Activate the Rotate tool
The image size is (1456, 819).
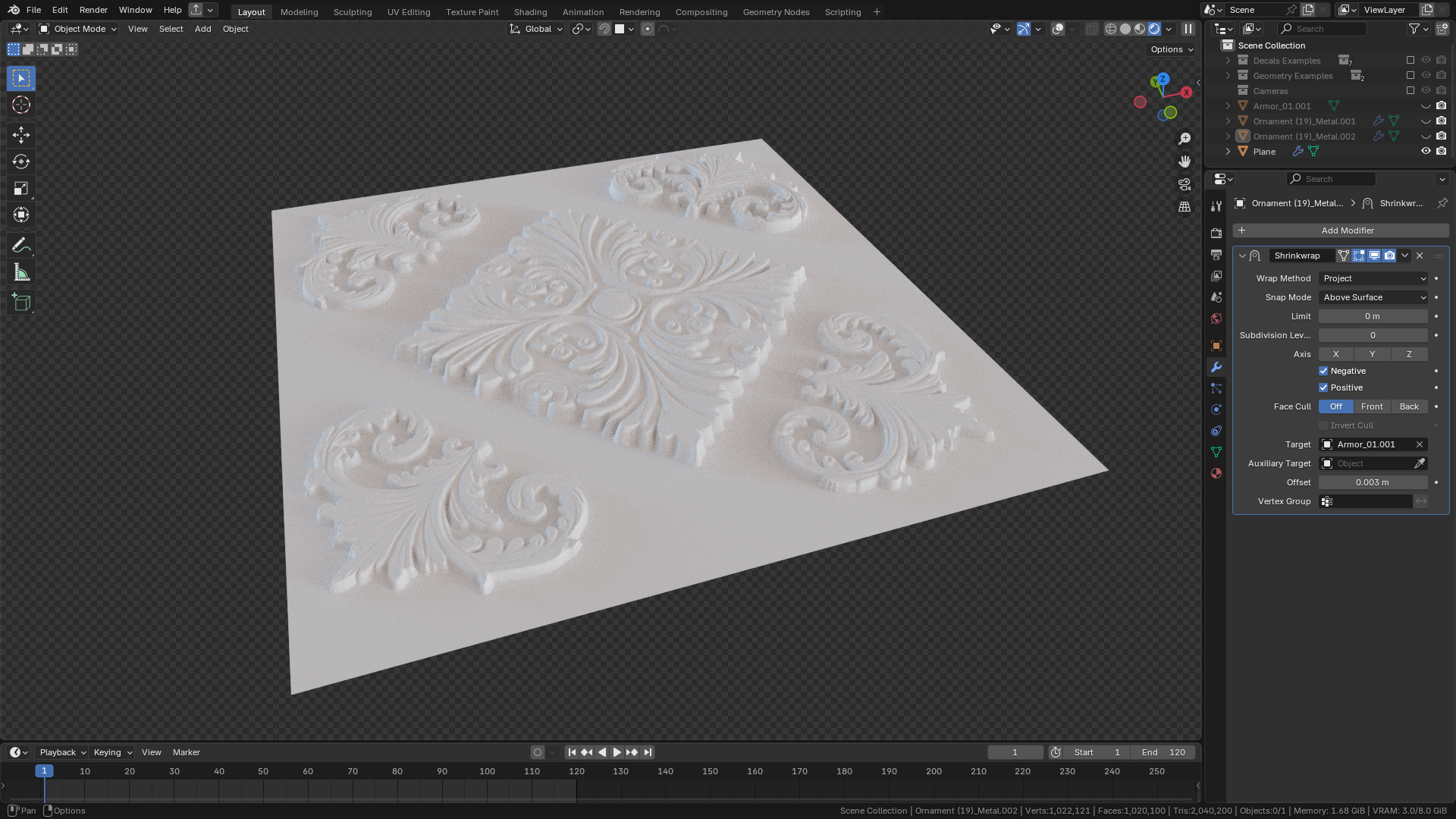21,162
